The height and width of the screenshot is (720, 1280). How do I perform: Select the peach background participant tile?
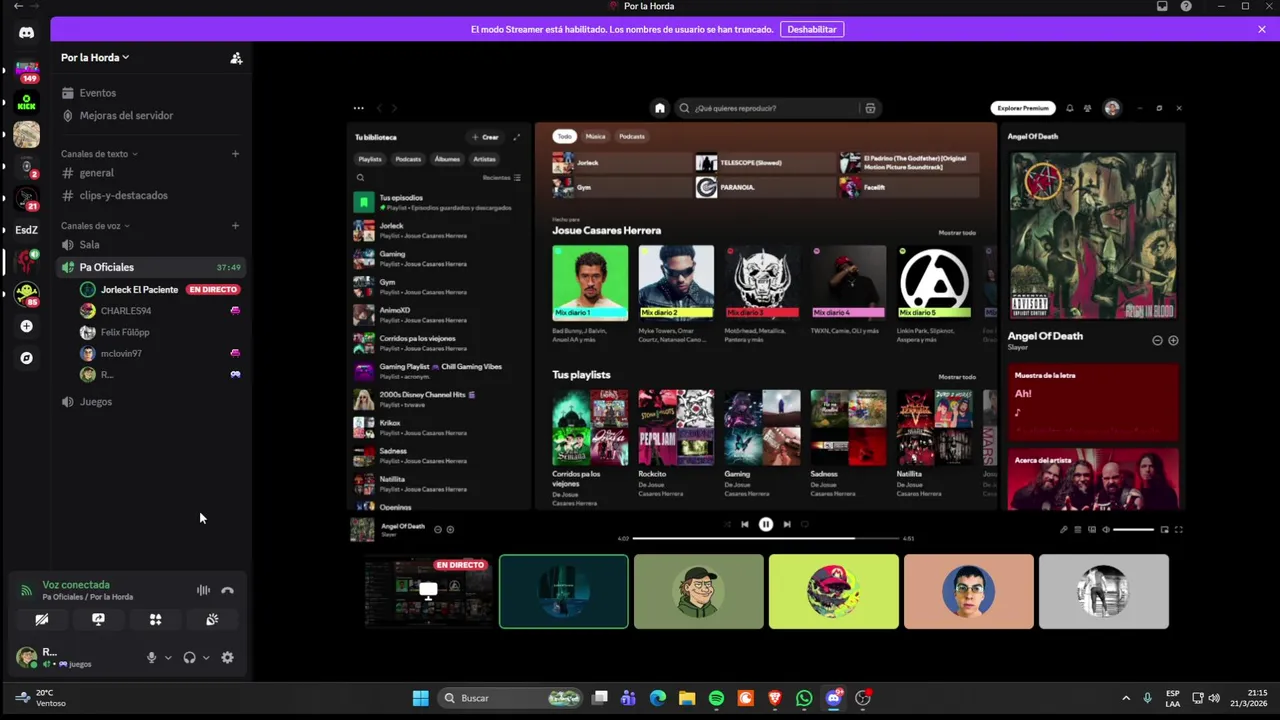(968, 592)
